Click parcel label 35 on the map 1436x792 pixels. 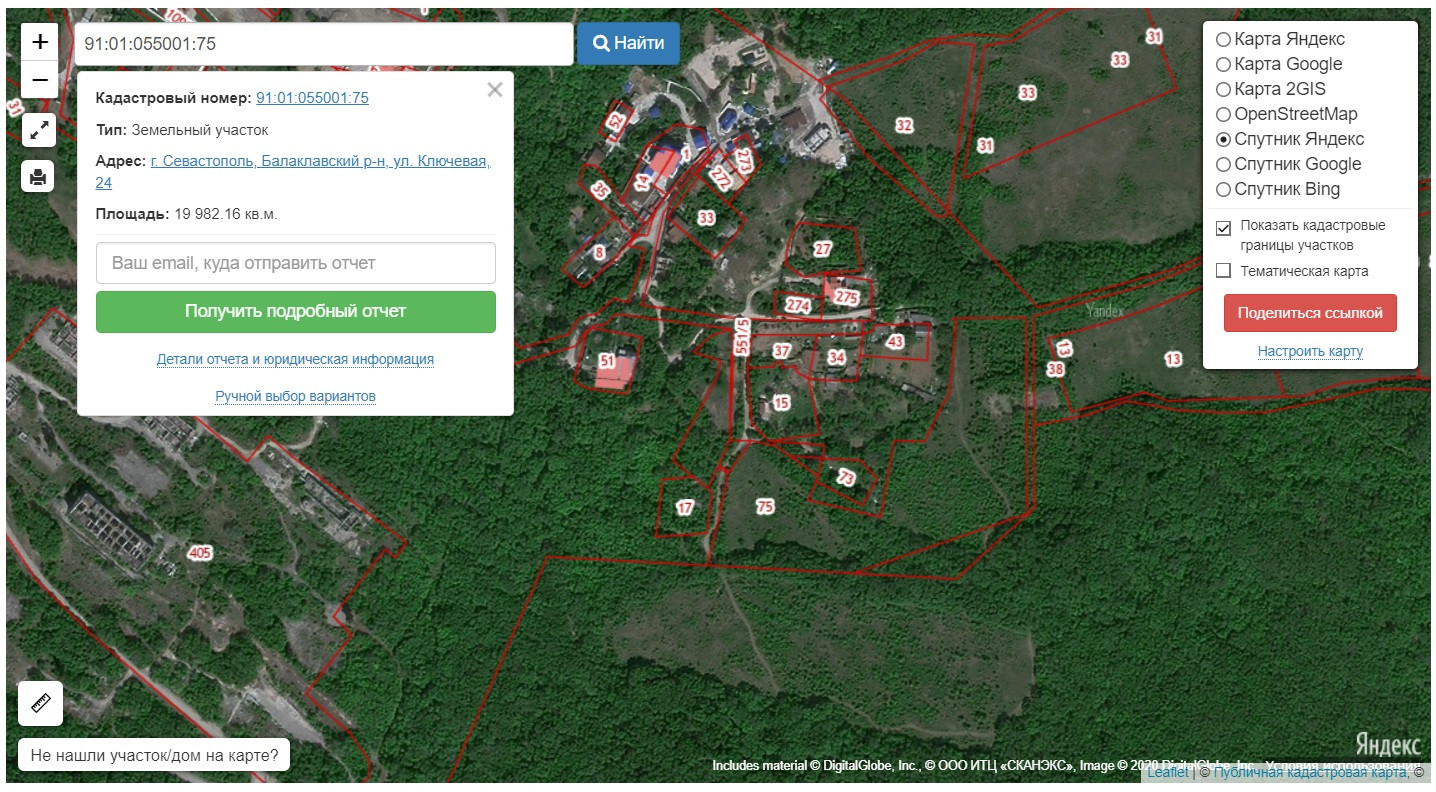click(x=600, y=189)
